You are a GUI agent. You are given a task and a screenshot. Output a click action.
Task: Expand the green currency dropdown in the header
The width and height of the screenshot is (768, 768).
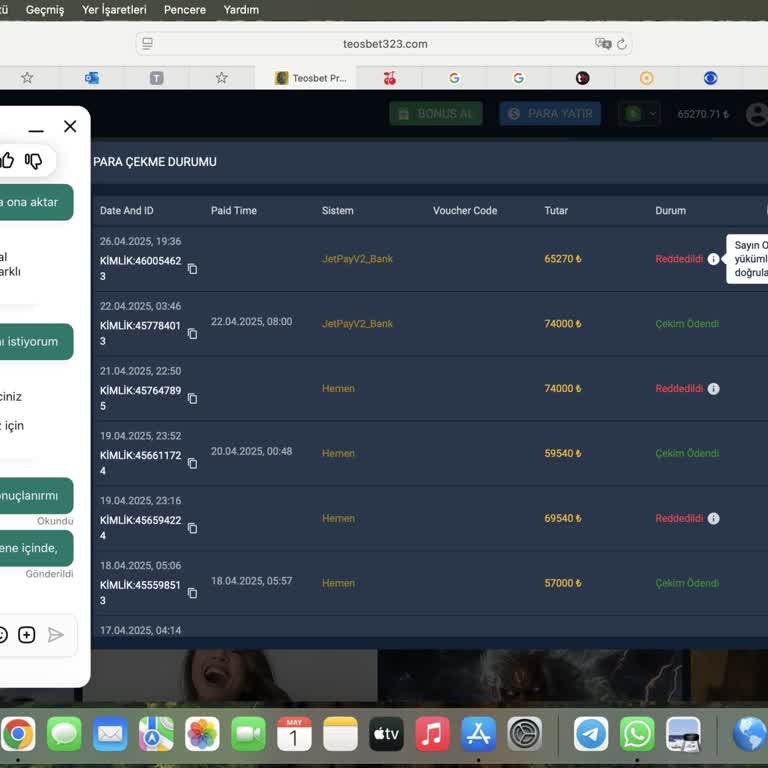point(639,114)
